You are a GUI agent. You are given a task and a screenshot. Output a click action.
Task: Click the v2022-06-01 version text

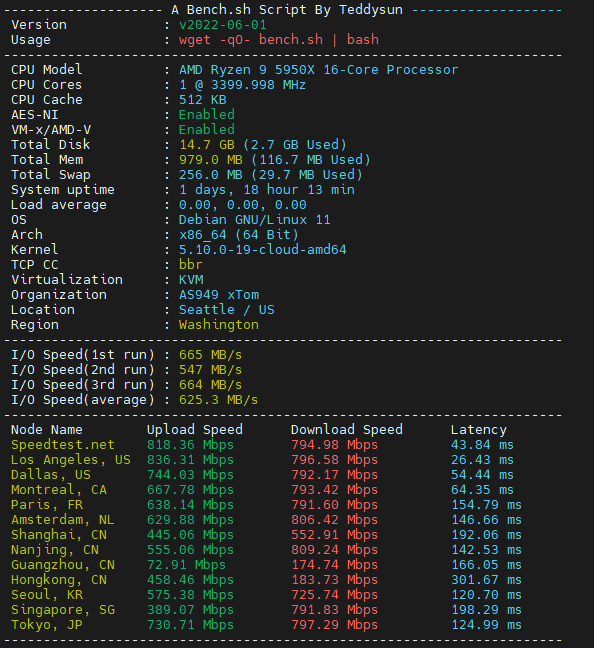223,25
